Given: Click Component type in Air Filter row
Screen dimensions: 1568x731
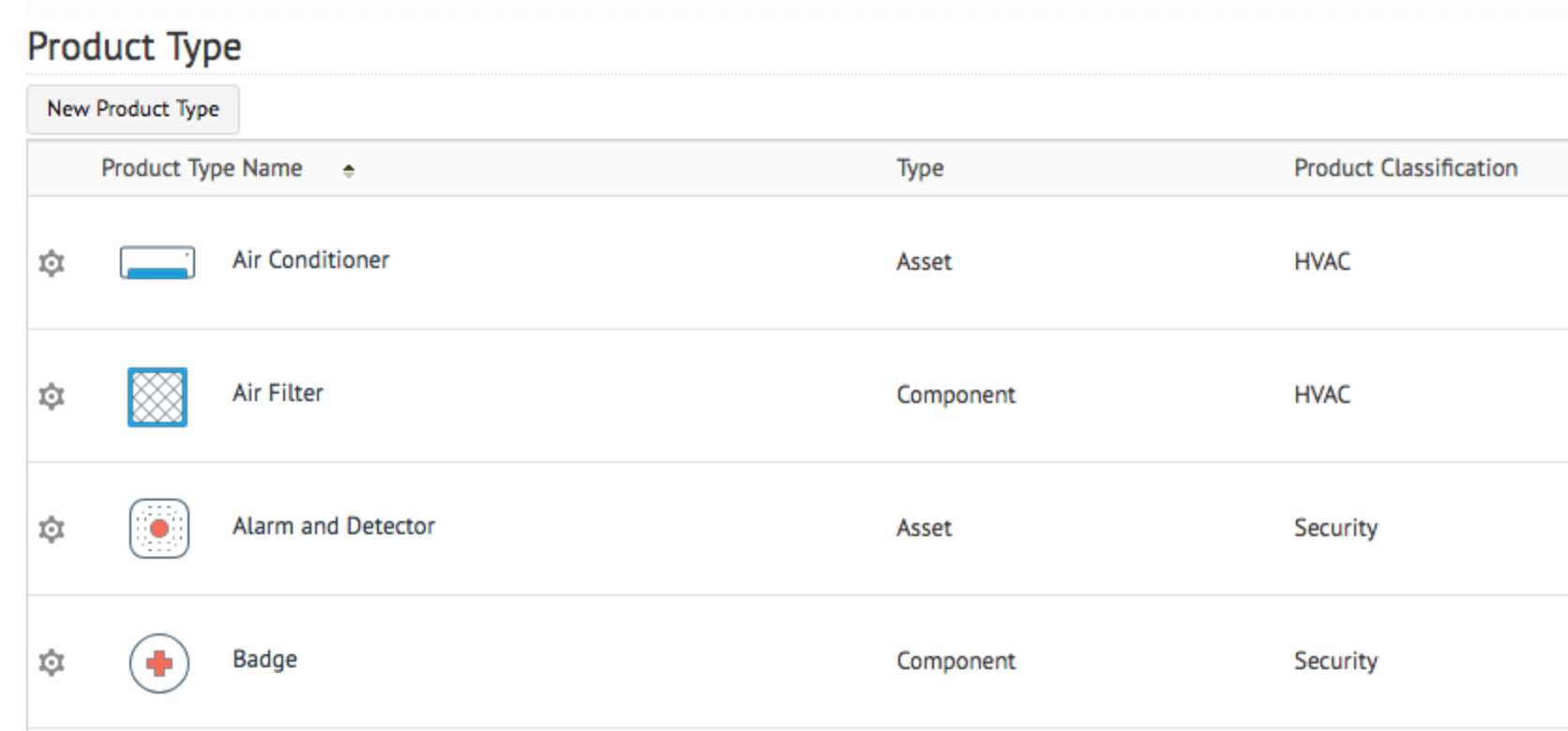Looking at the screenshot, I should click(956, 395).
